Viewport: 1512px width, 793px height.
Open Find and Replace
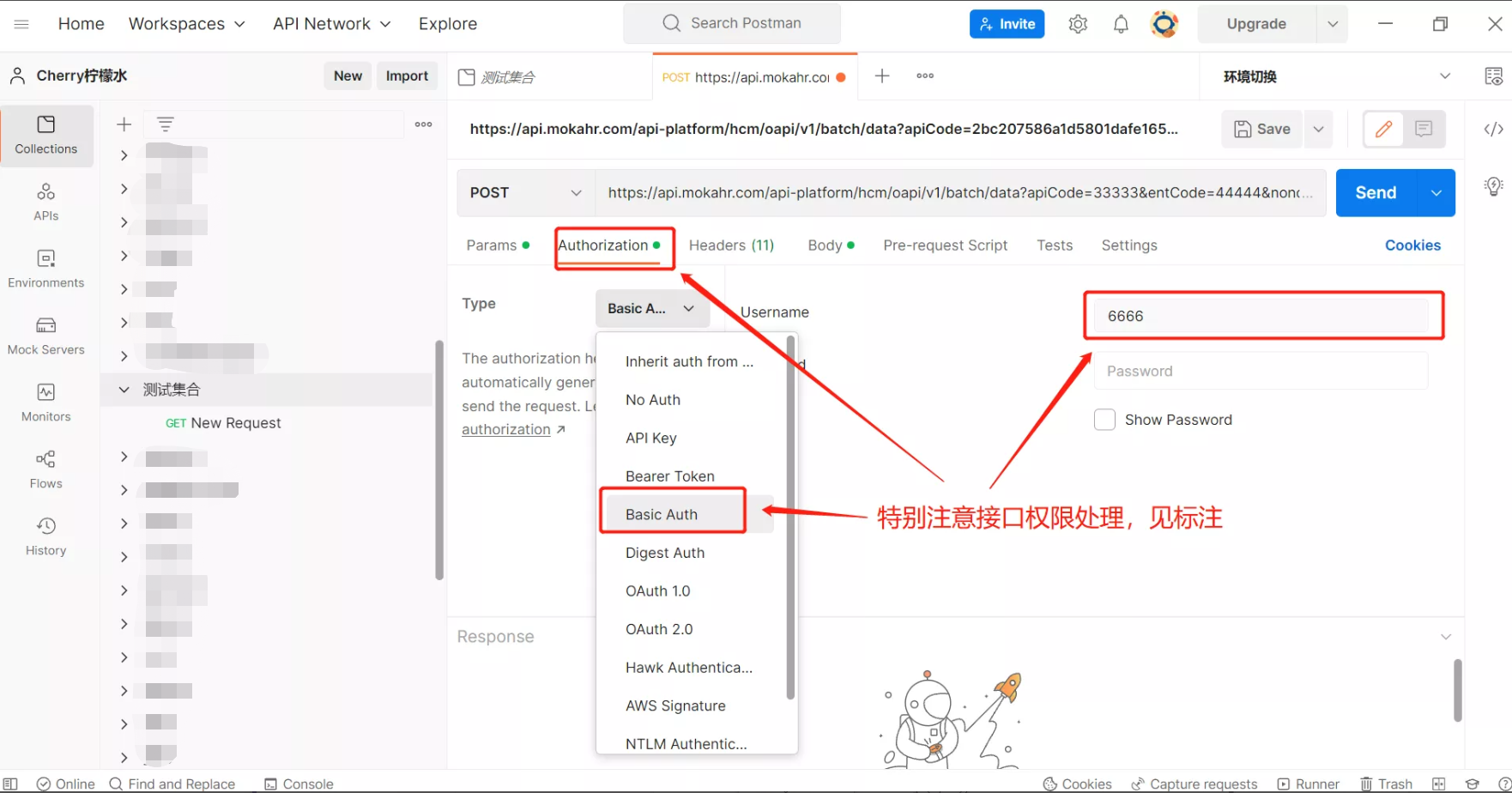tap(172, 784)
